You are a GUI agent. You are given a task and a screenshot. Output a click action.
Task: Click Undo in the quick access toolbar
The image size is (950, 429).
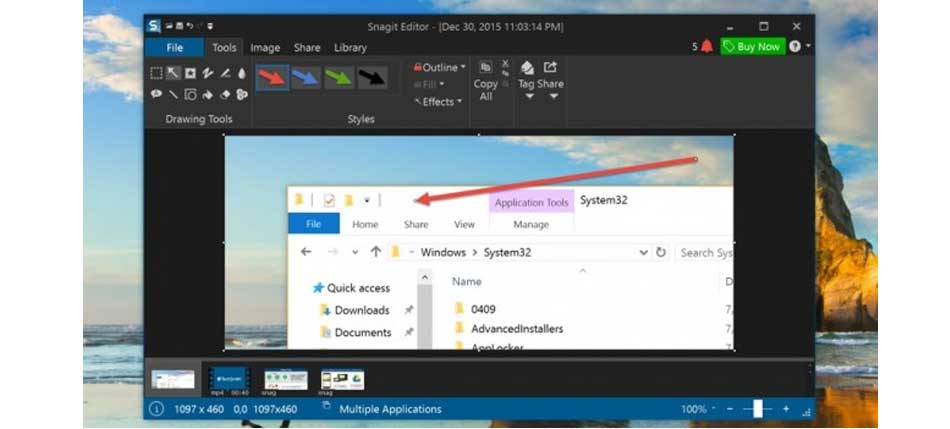190,26
